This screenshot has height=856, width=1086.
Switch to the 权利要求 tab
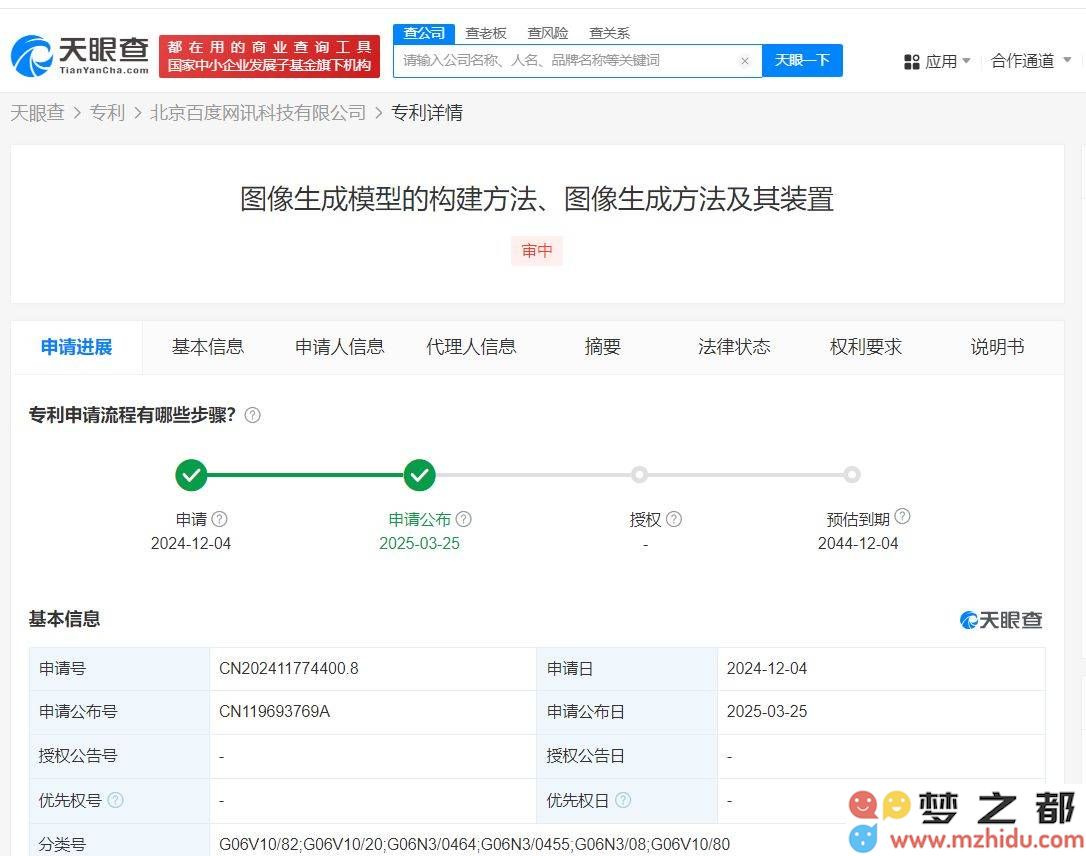click(866, 347)
